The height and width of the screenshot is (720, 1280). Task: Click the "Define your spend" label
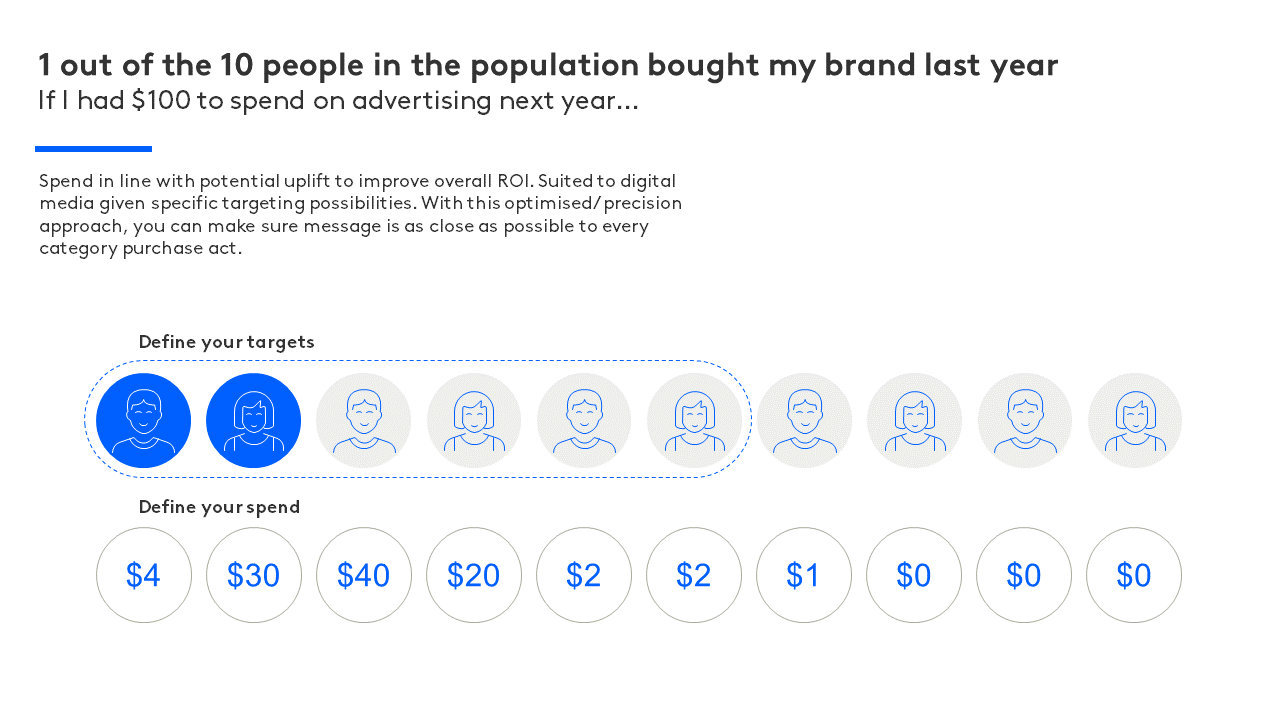click(220, 507)
